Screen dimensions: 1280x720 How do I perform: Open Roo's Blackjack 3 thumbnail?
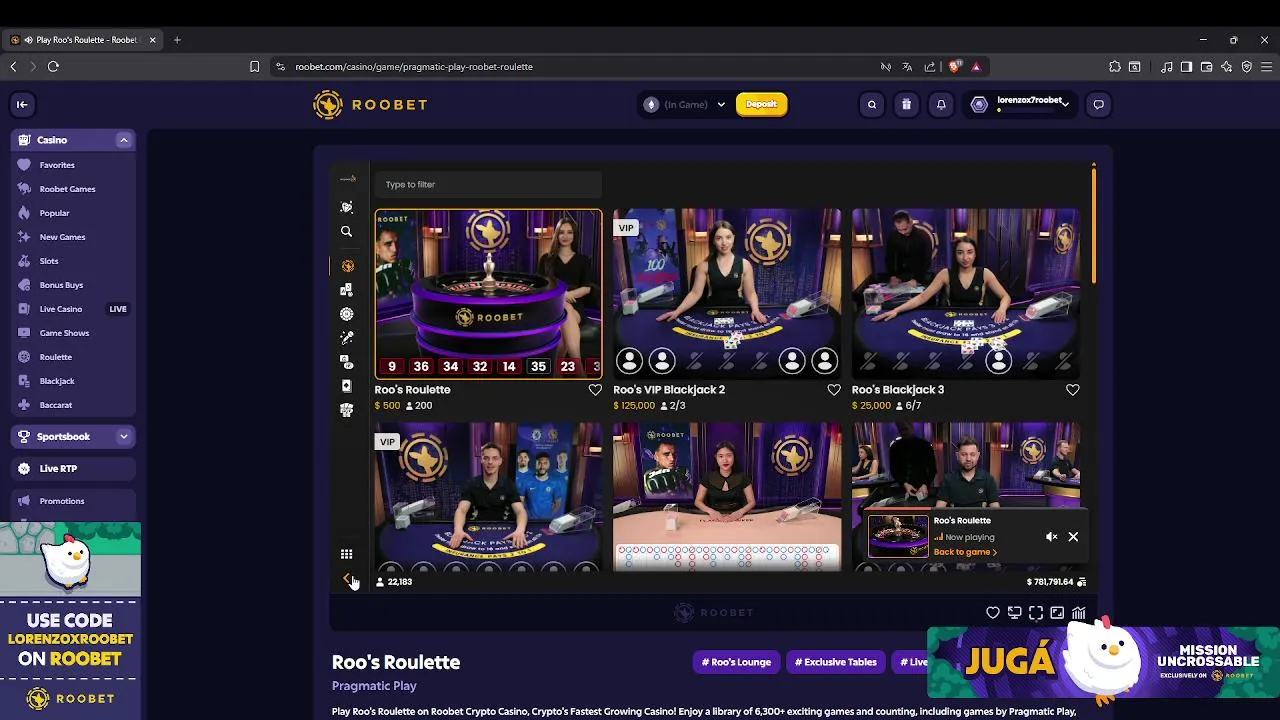point(966,293)
